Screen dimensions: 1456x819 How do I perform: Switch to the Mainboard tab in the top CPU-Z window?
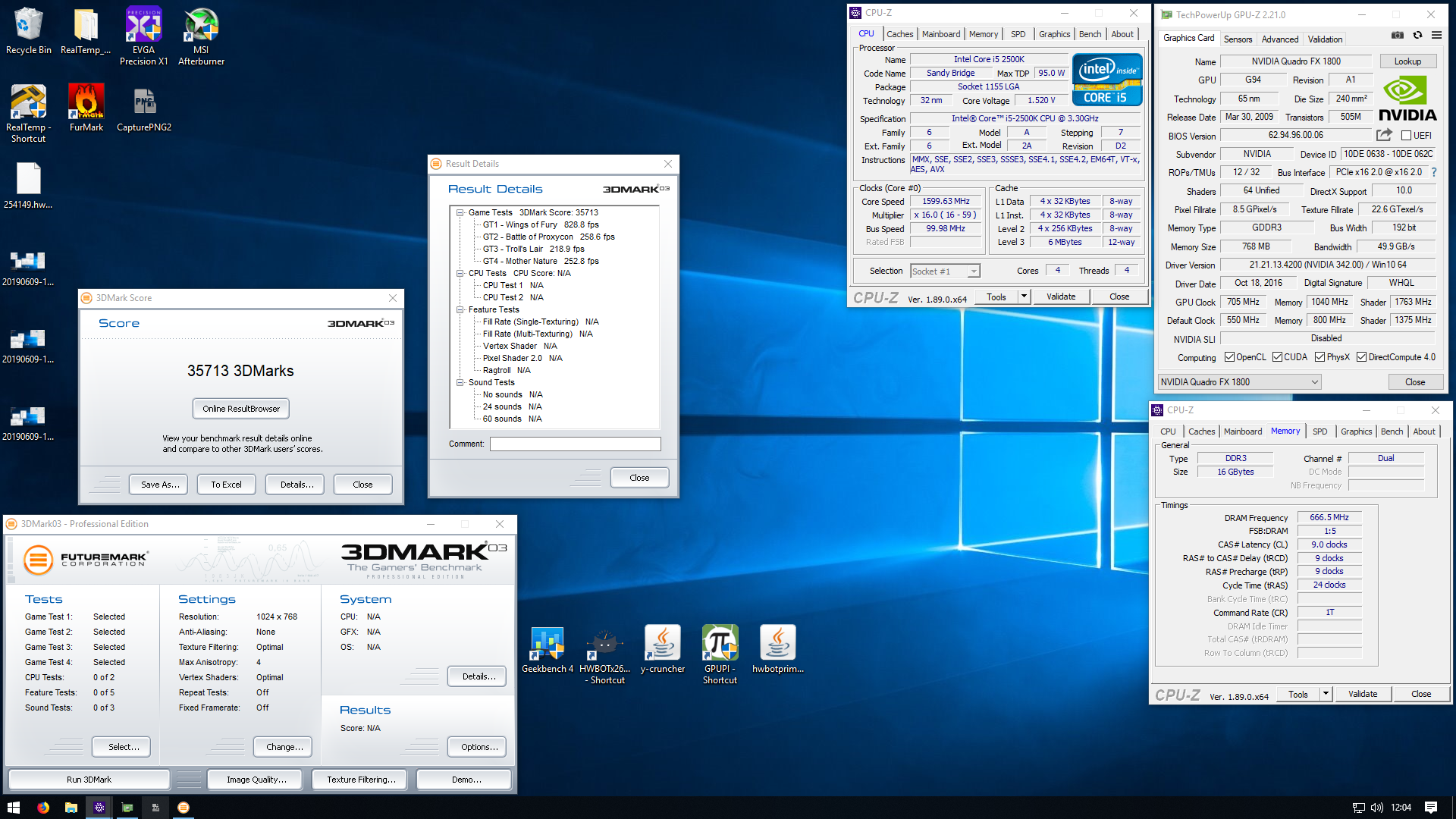(x=941, y=34)
